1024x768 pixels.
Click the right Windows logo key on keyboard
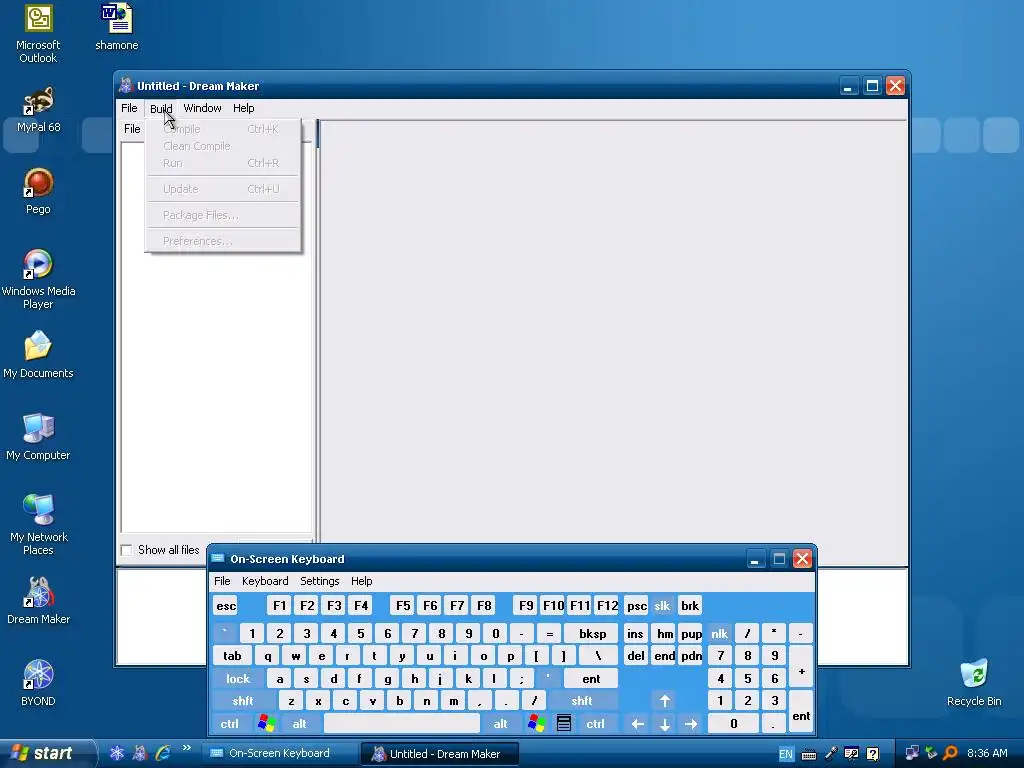[x=536, y=724]
